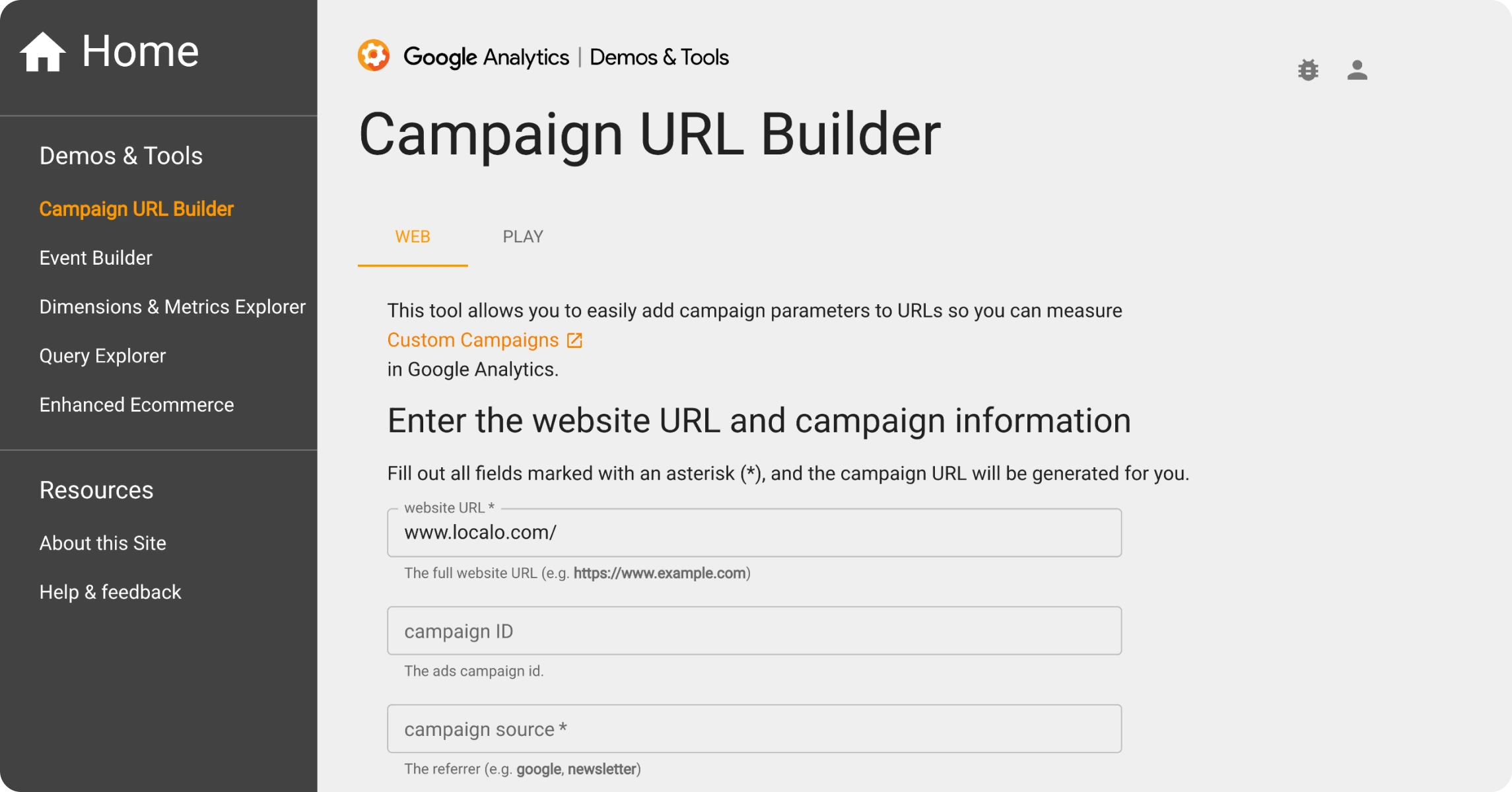
Task: Select the orange gear logo icon
Action: (x=374, y=55)
